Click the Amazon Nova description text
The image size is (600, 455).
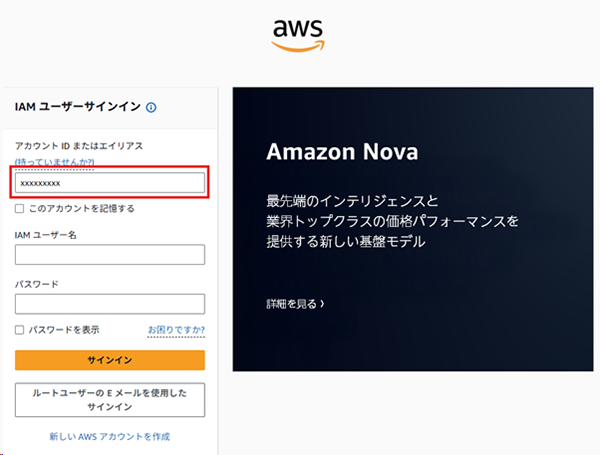[x=392, y=221]
